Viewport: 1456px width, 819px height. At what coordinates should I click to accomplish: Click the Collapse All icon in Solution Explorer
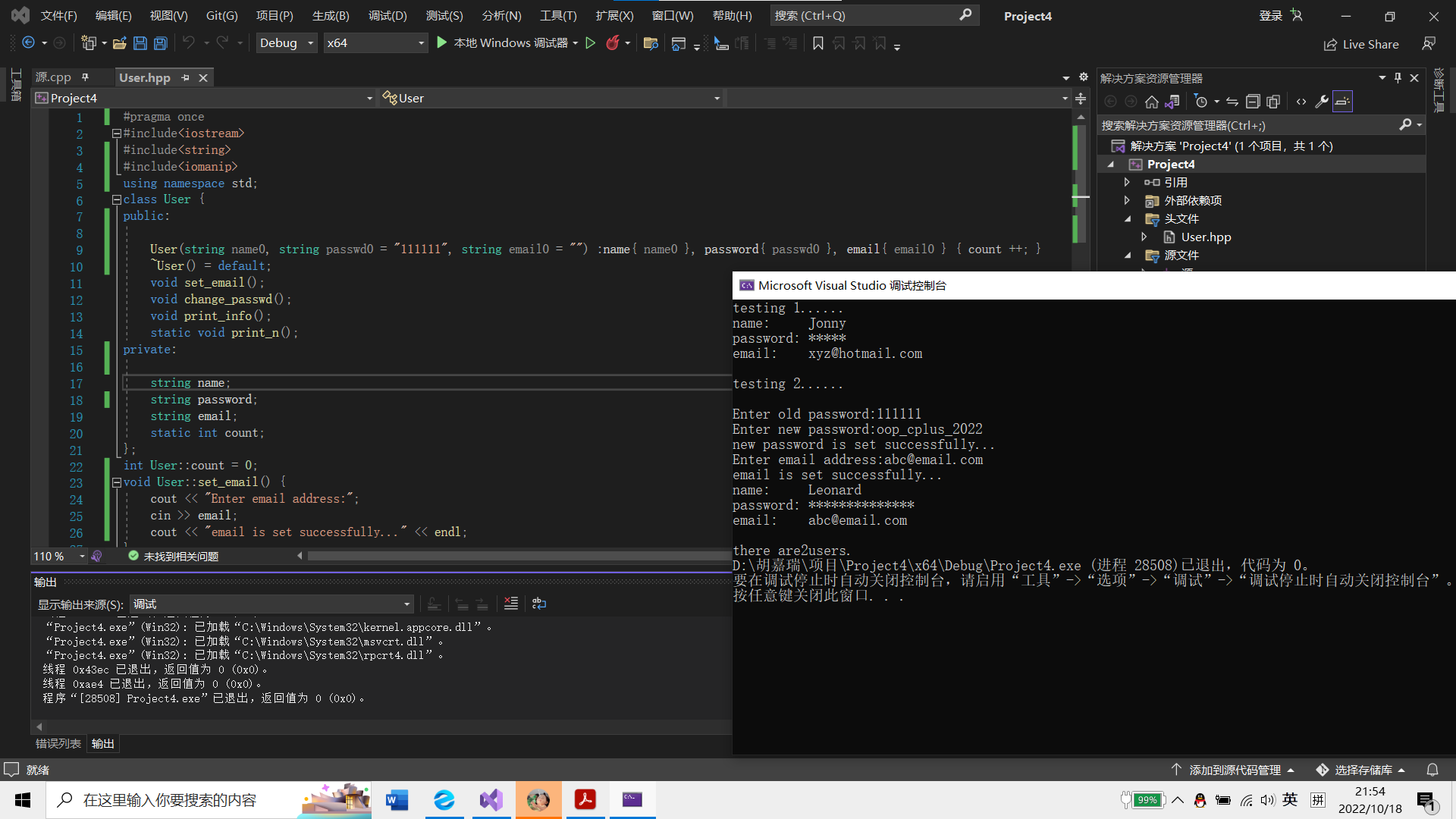click(1253, 102)
